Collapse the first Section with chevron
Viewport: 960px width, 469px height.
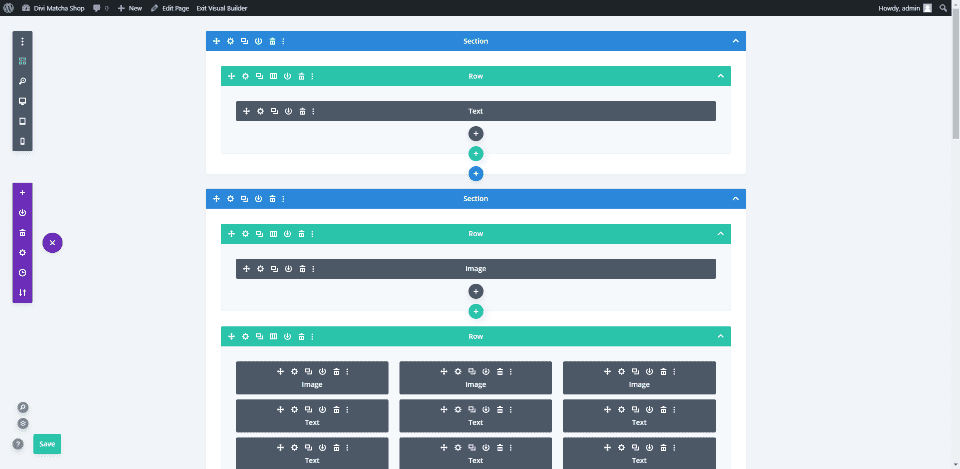point(736,41)
